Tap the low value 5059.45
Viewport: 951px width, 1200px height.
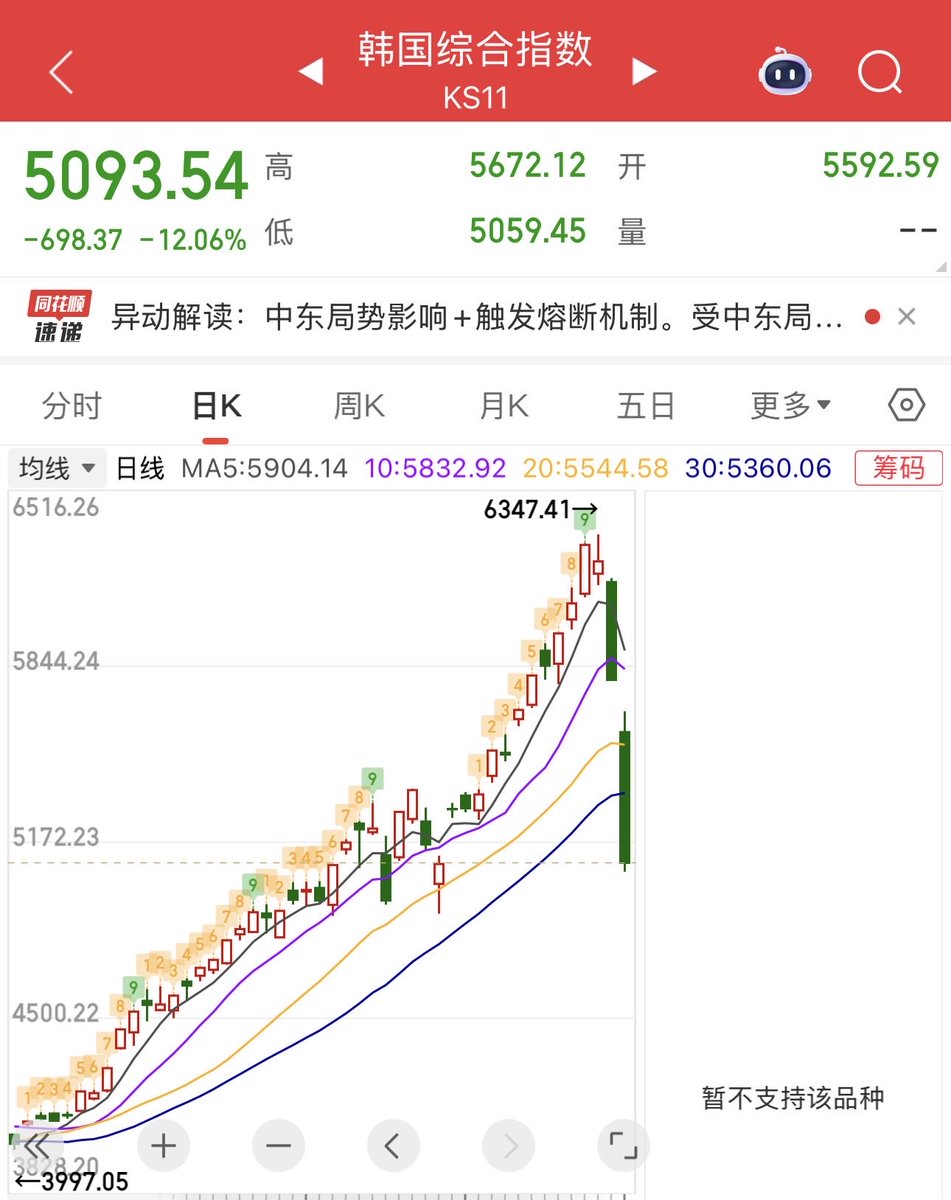coord(528,231)
